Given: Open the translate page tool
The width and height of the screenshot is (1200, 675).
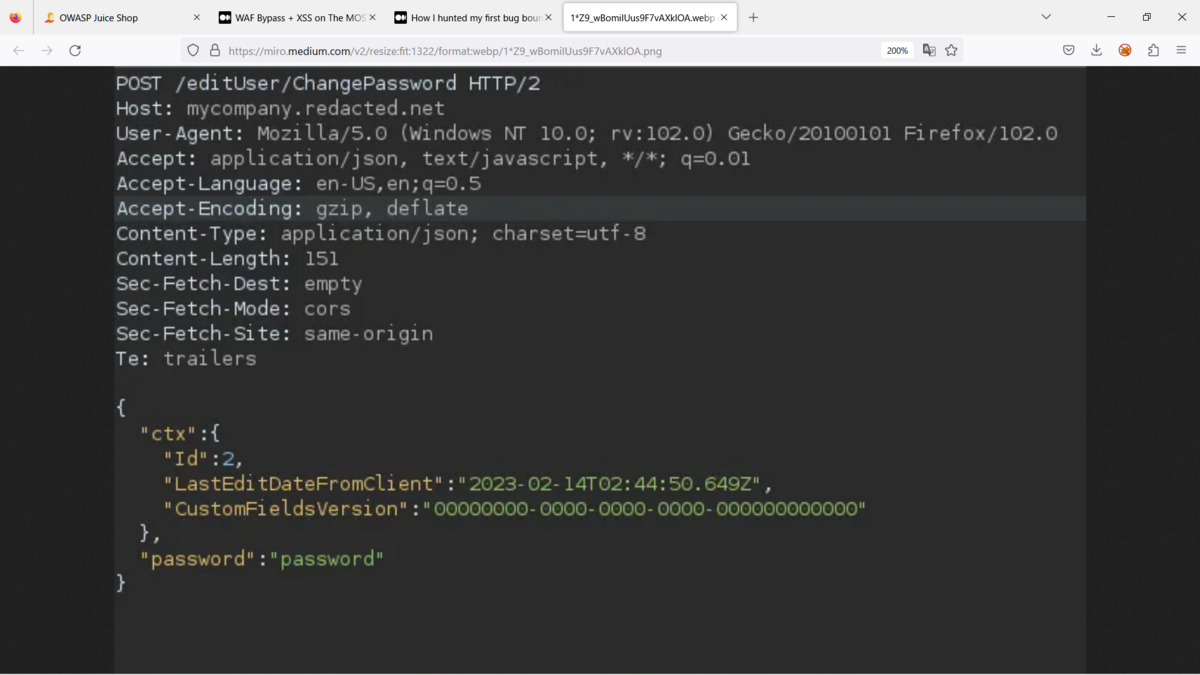Looking at the screenshot, I should pos(930,50).
